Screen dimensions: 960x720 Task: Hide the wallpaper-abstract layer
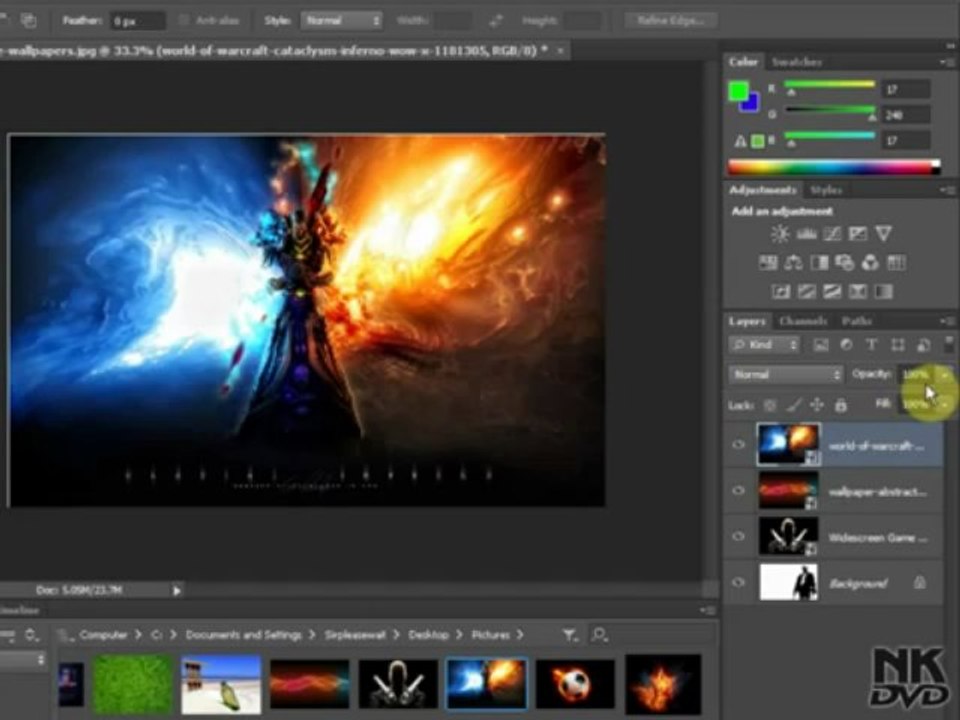[x=739, y=491]
